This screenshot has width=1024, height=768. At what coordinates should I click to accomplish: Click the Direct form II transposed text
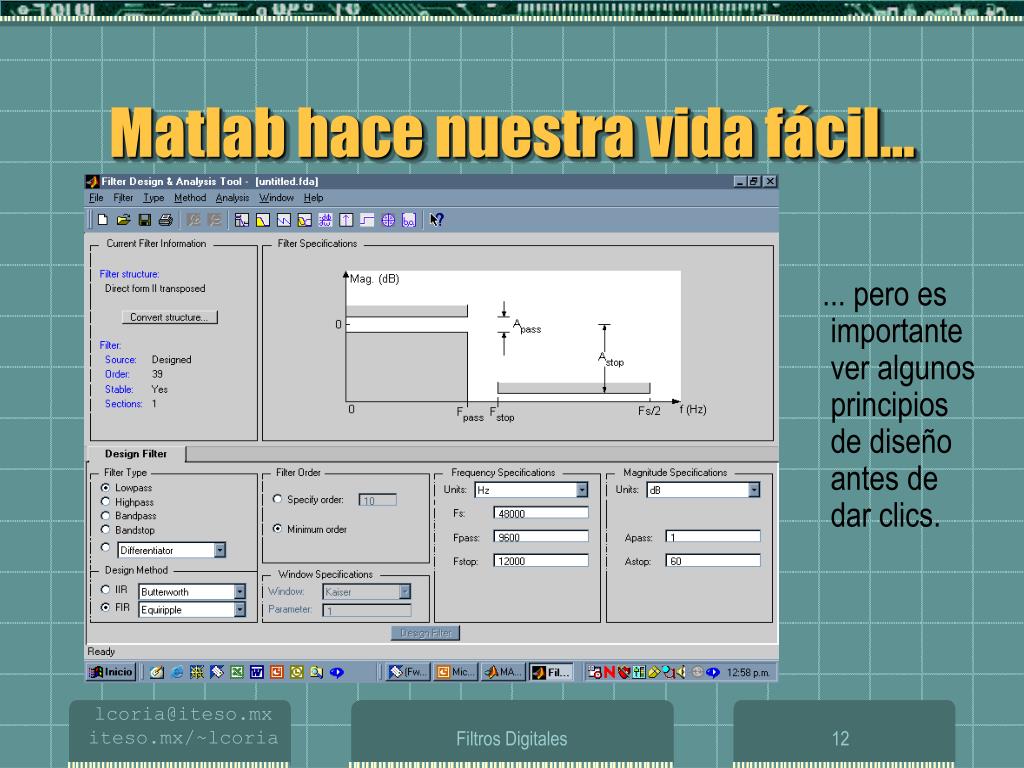pyautogui.click(x=155, y=289)
